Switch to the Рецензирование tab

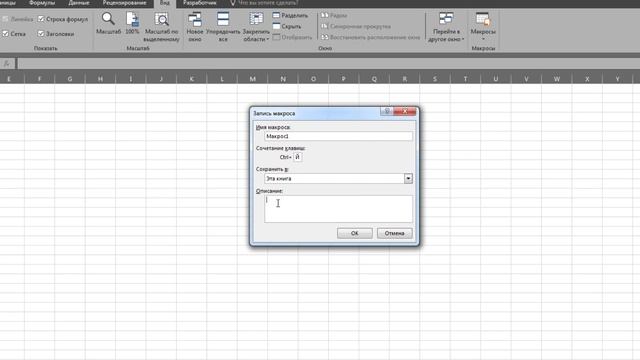pyautogui.click(x=124, y=3)
